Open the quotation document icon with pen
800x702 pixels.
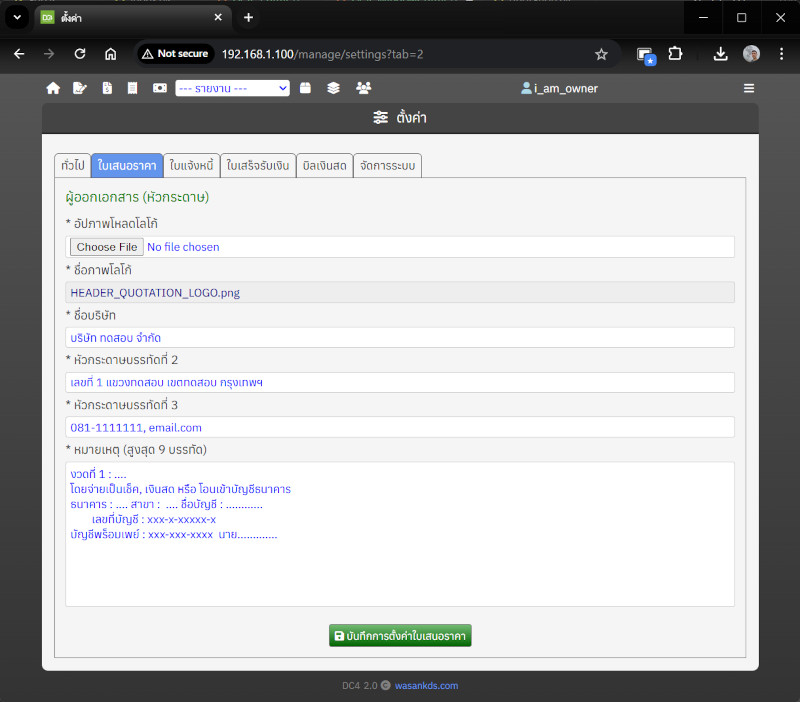pyautogui.click(x=80, y=88)
